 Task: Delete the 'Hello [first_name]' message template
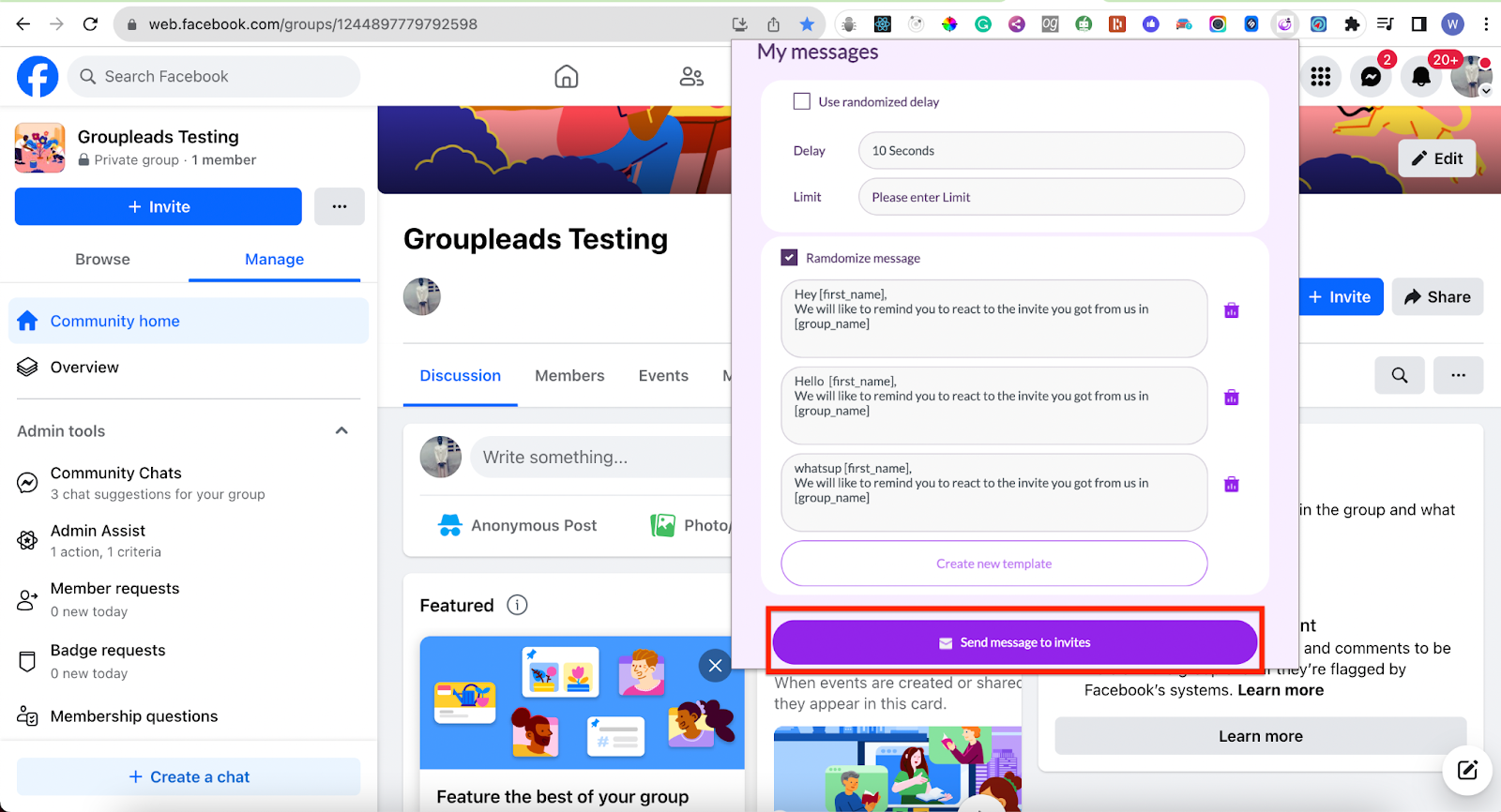pyautogui.click(x=1232, y=398)
